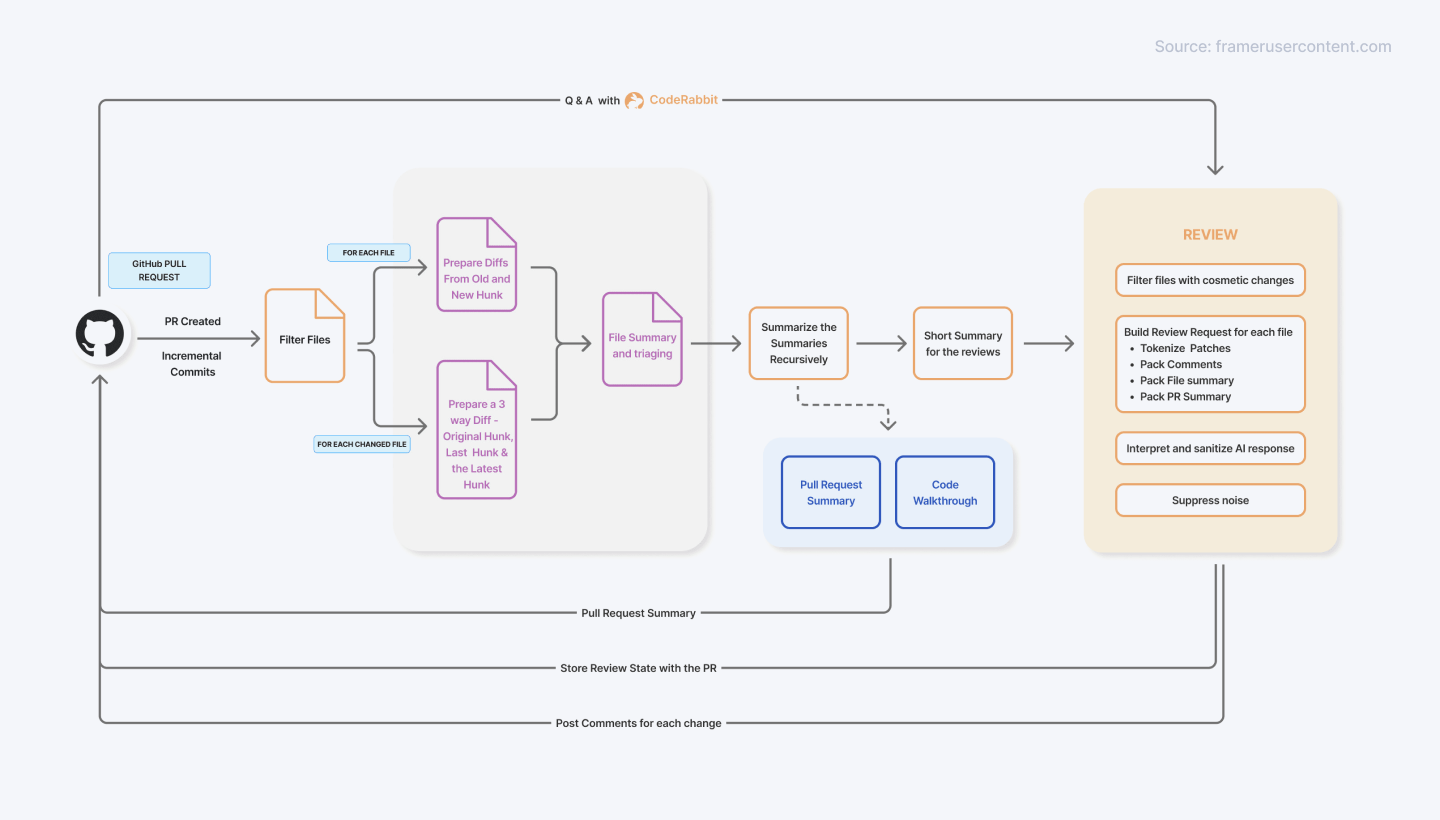The height and width of the screenshot is (820, 1440).
Task: Select the Short Summary for the reviews node
Action: point(962,343)
